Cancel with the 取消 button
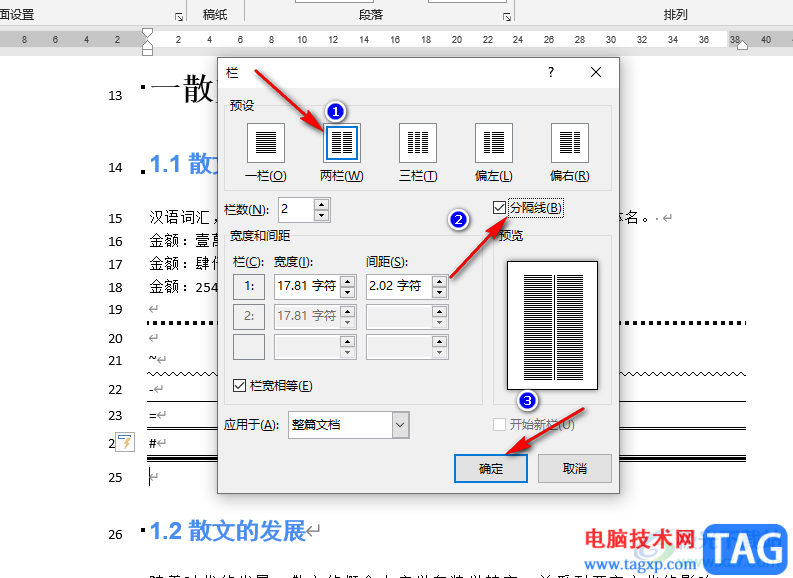 pos(575,468)
